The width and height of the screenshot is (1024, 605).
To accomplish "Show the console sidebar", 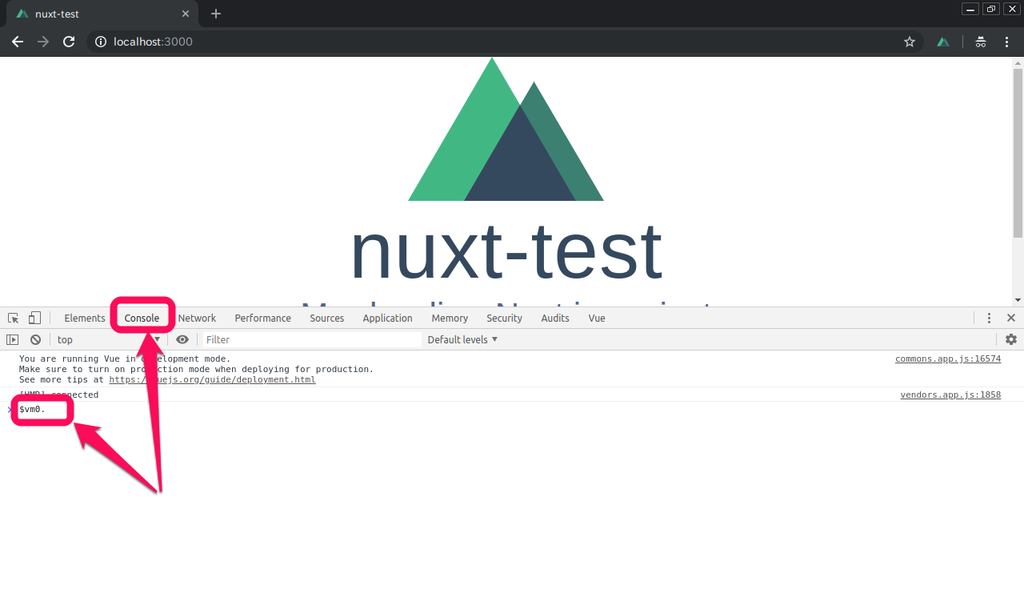I will 12,340.
